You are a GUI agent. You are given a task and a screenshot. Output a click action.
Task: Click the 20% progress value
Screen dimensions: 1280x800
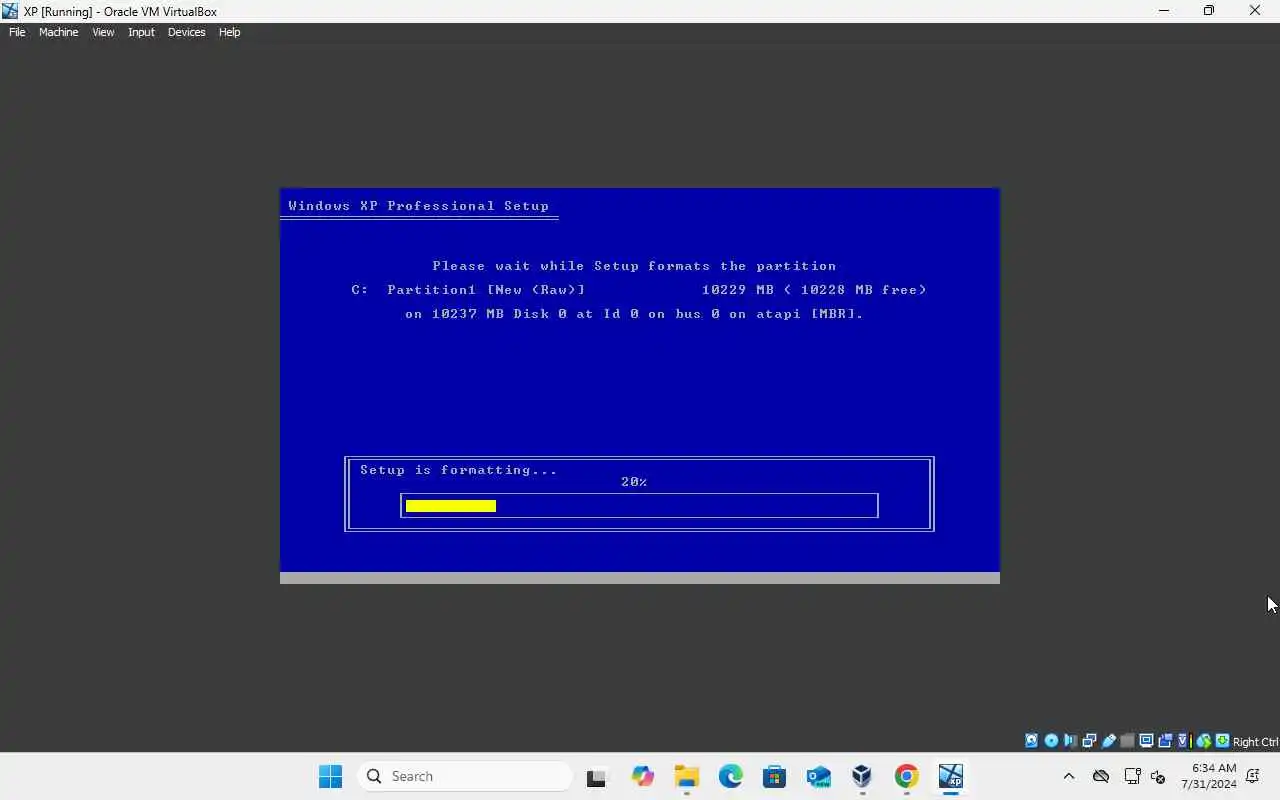(634, 482)
